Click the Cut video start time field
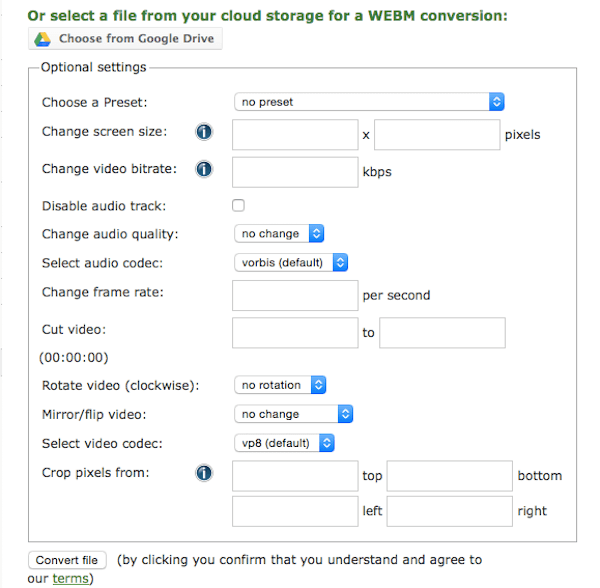600x588 pixels. point(295,332)
